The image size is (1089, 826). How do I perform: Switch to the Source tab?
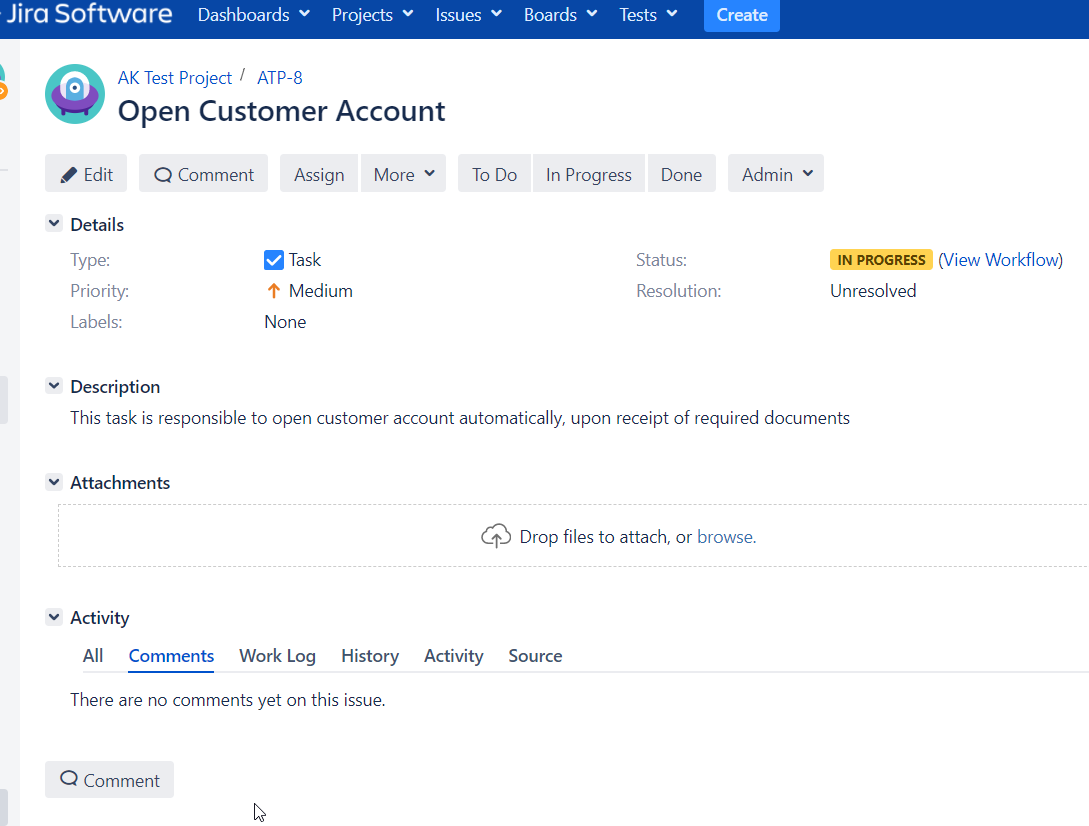535,656
